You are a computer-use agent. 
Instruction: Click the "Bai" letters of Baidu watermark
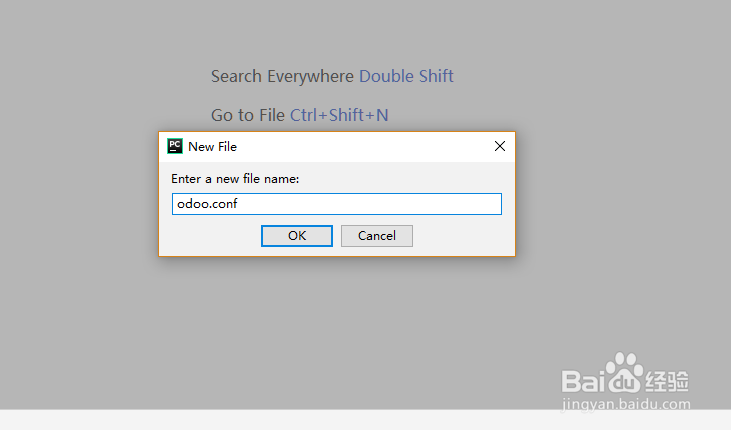pyautogui.click(x=582, y=381)
